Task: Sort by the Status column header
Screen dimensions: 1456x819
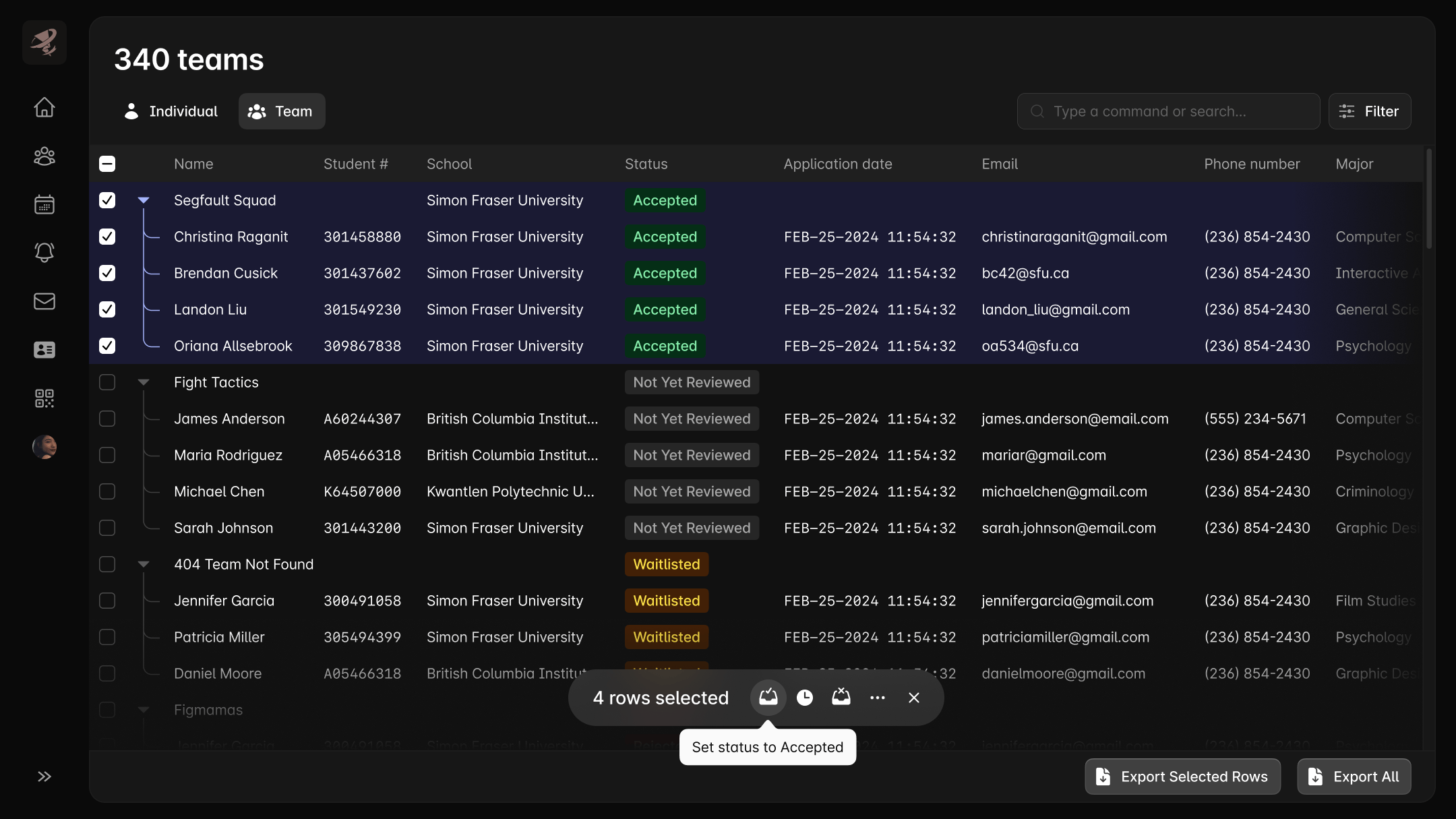Action: coord(646,164)
